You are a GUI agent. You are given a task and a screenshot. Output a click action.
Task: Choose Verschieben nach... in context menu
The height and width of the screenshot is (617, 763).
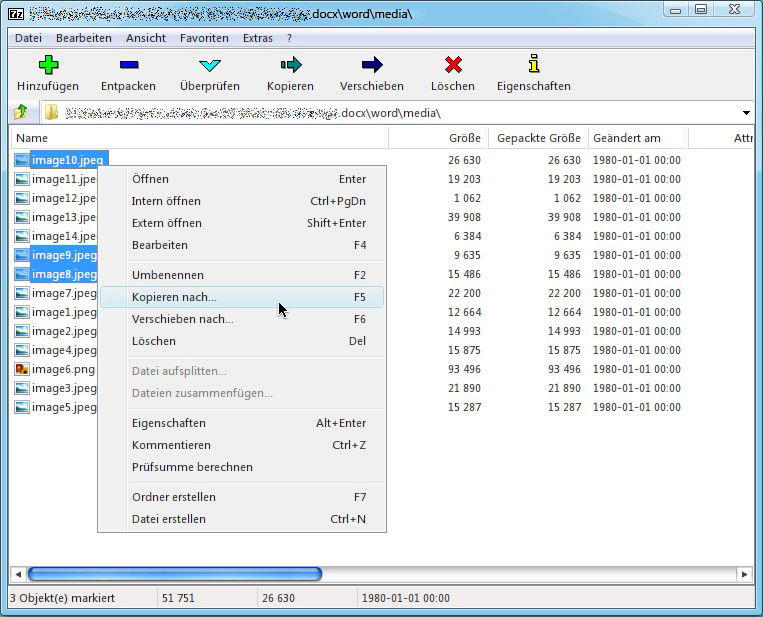click(242, 319)
